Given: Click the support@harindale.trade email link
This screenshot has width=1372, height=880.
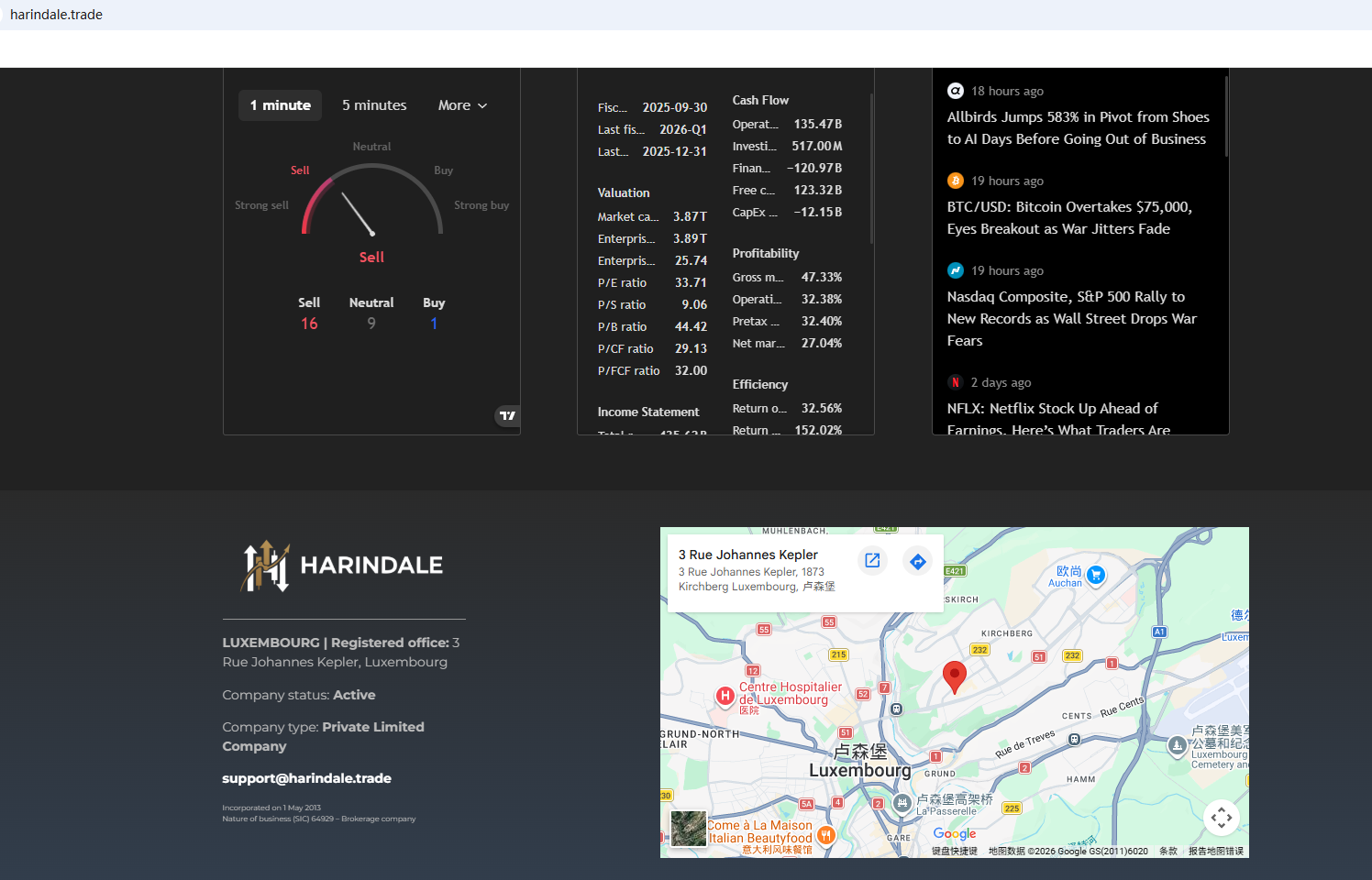Looking at the screenshot, I should (306, 778).
